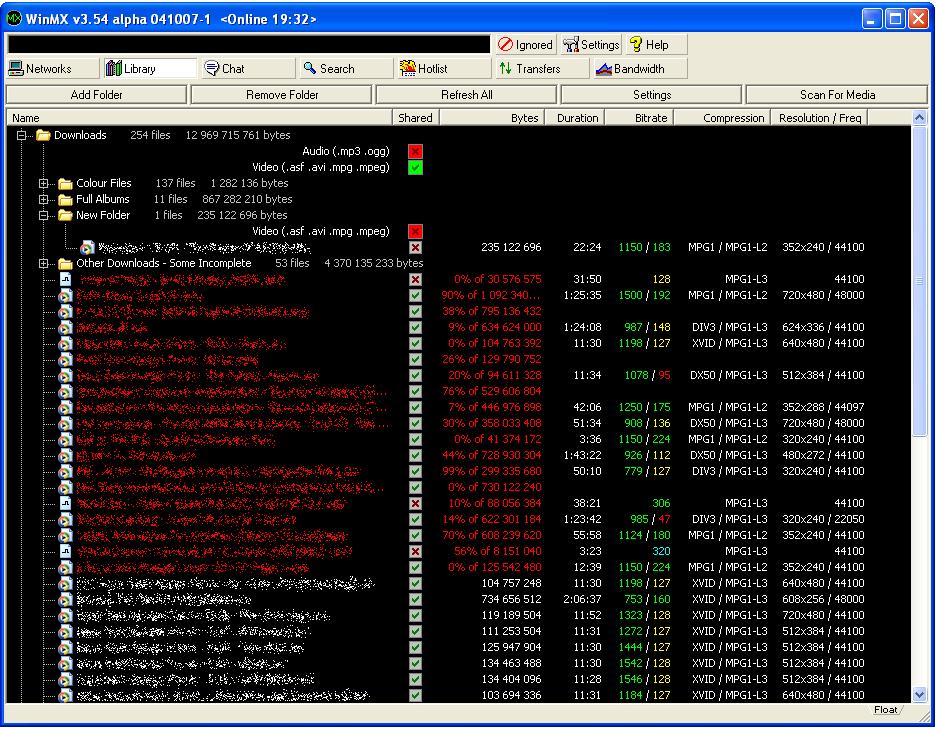Screen dimensions: 936x729
Task: Sort by the Bytes column header
Action: tap(492, 118)
